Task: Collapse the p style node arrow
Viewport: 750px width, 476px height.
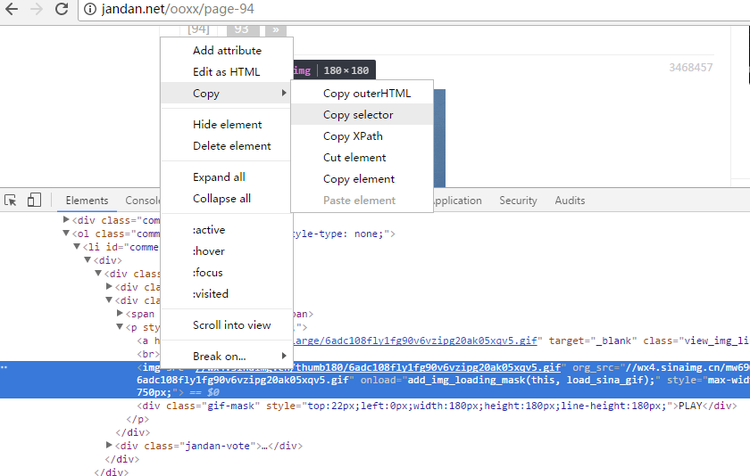Action: click(120, 326)
